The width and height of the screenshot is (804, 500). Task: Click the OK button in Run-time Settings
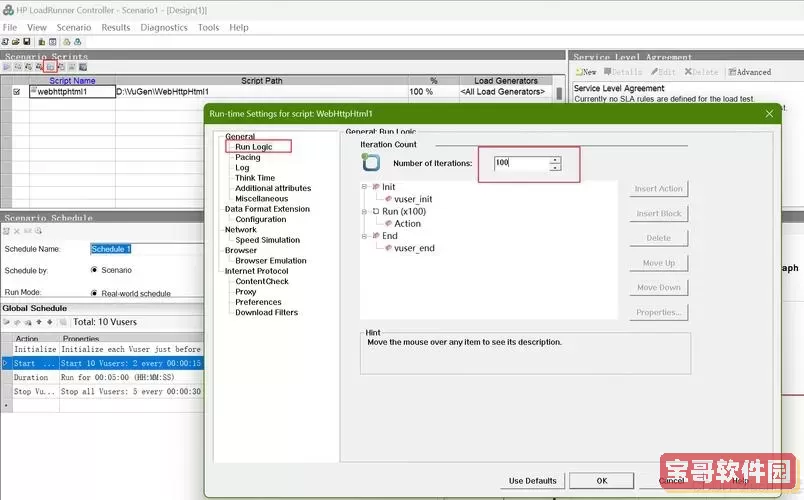tap(601, 481)
